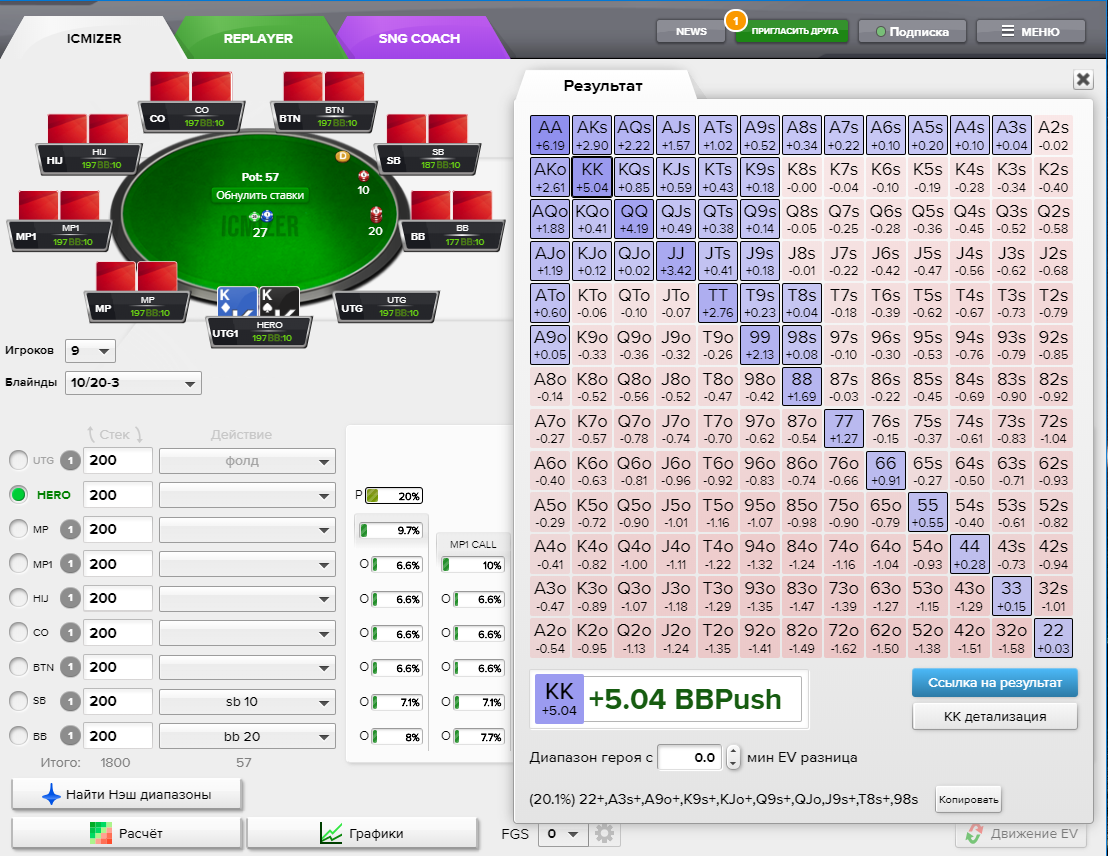Select the BTN radio button

(18, 667)
